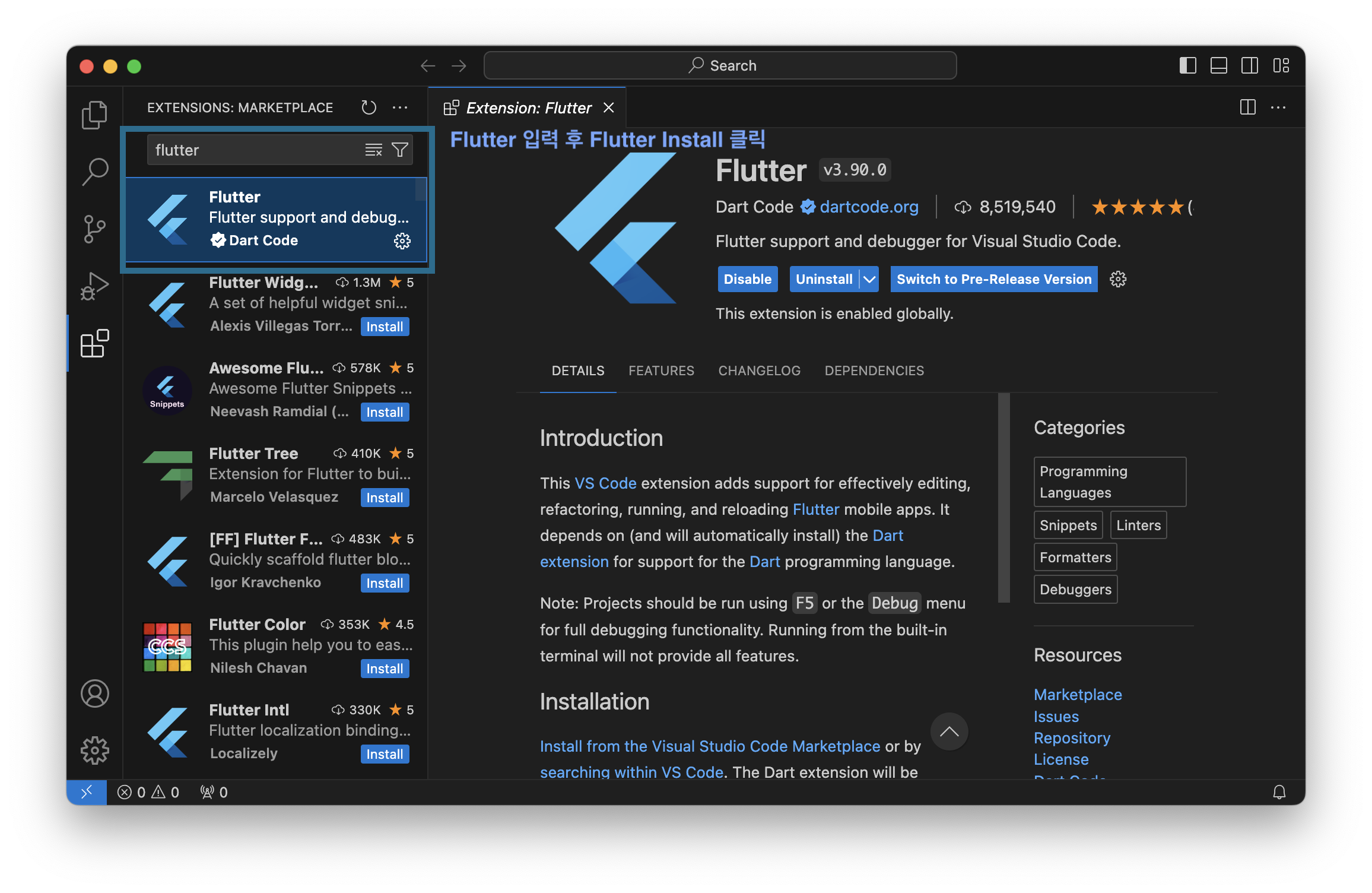This screenshot has height=893, width=1372.
Task: Click the Uninstall button
Action: pyautogui.click(x=824, y=279)
